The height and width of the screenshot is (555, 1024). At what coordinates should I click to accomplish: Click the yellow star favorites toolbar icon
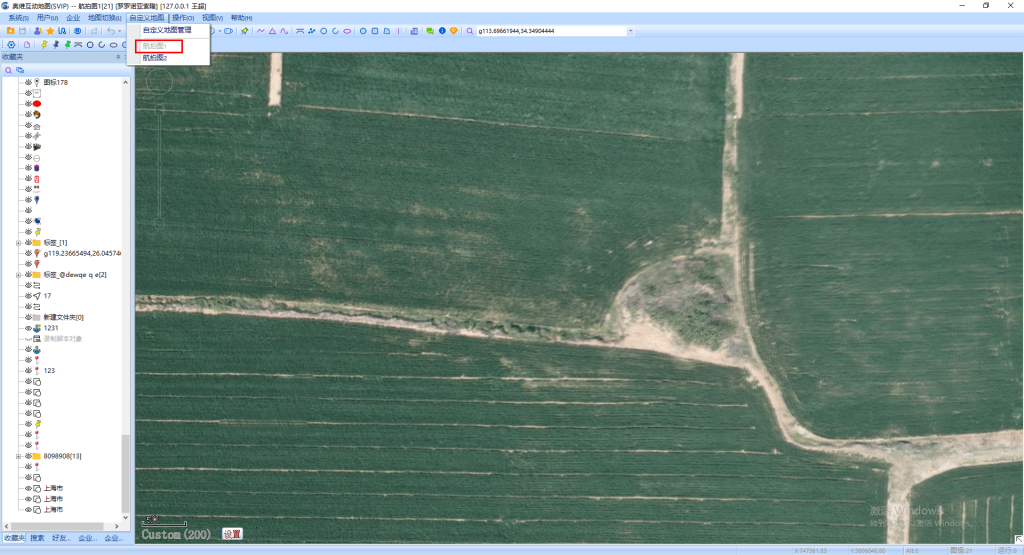[50, 31]
